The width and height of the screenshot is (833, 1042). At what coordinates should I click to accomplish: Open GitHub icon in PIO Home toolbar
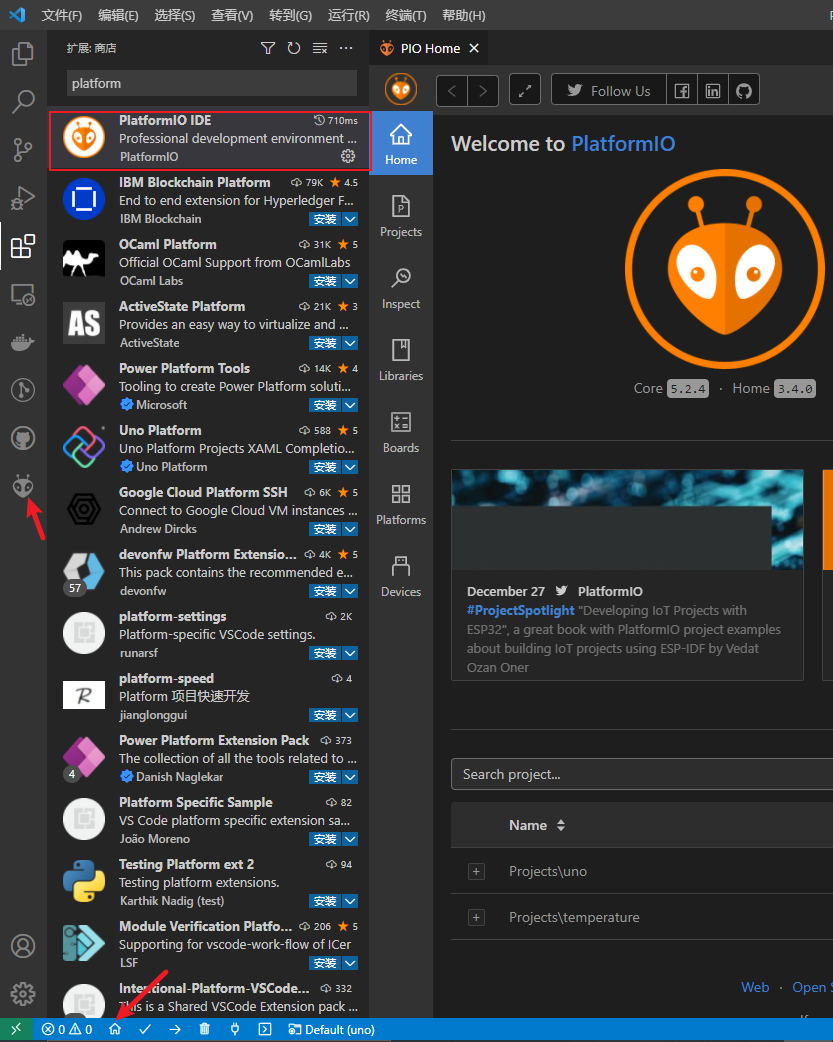[x=744, y=90]
